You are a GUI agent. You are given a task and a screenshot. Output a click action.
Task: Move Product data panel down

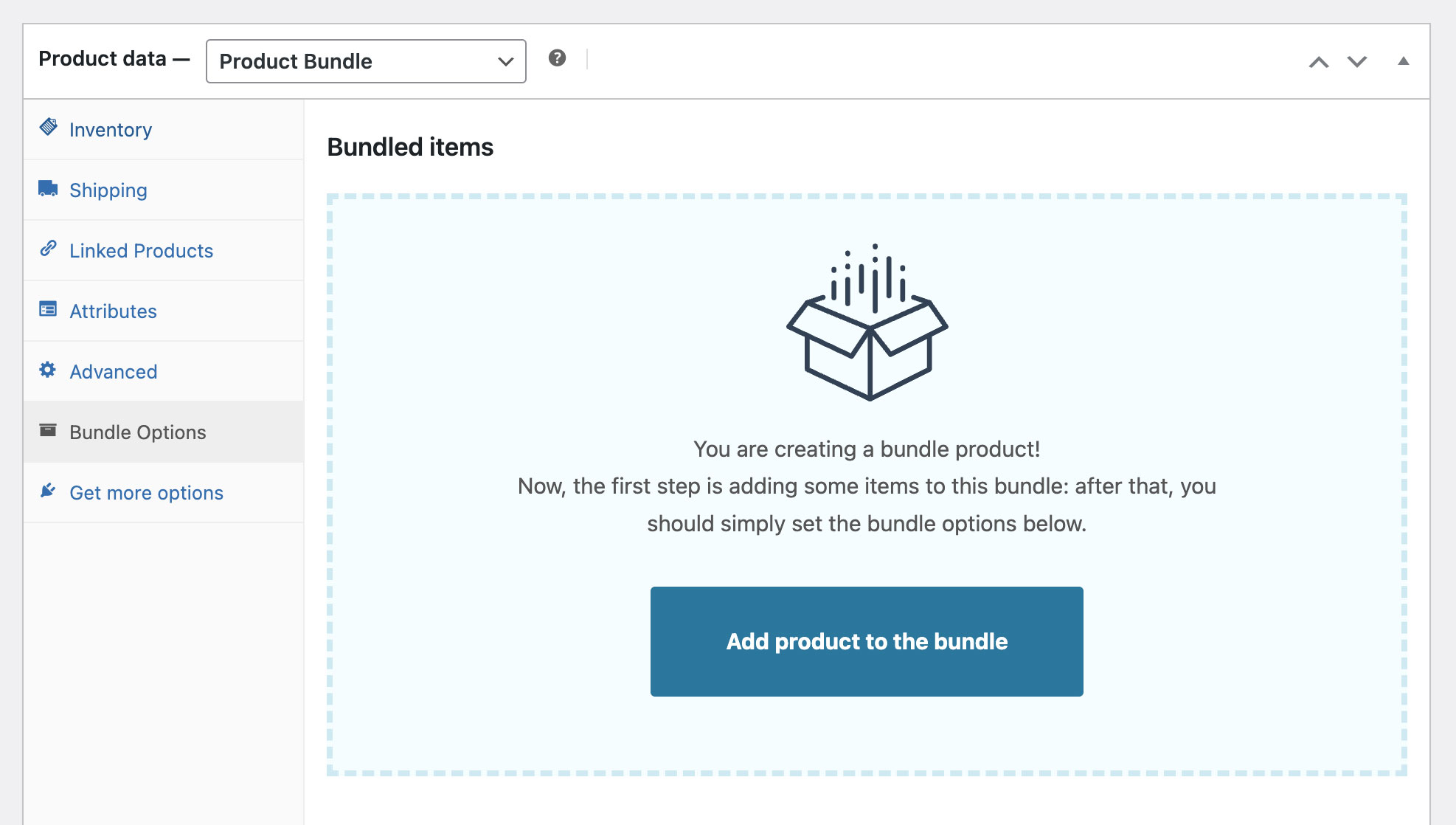coord(1357,62)
